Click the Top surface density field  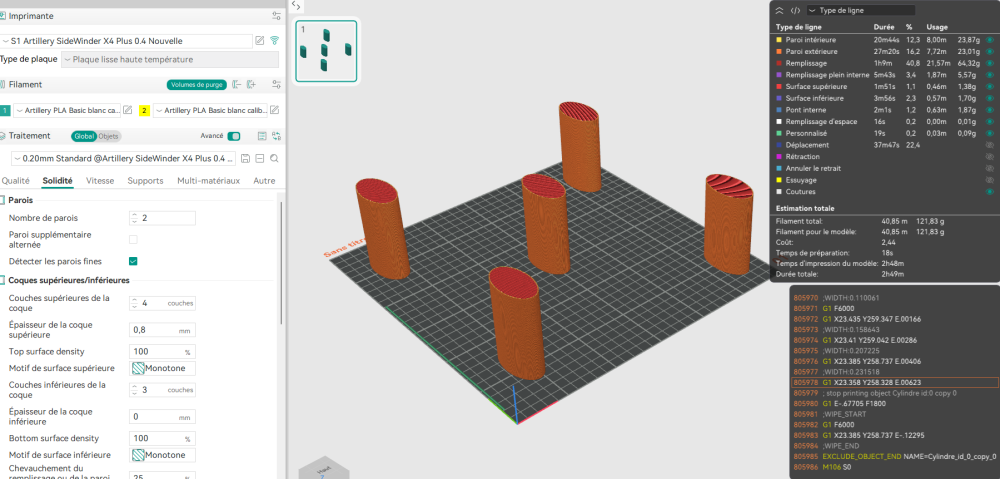coord(163,351)
